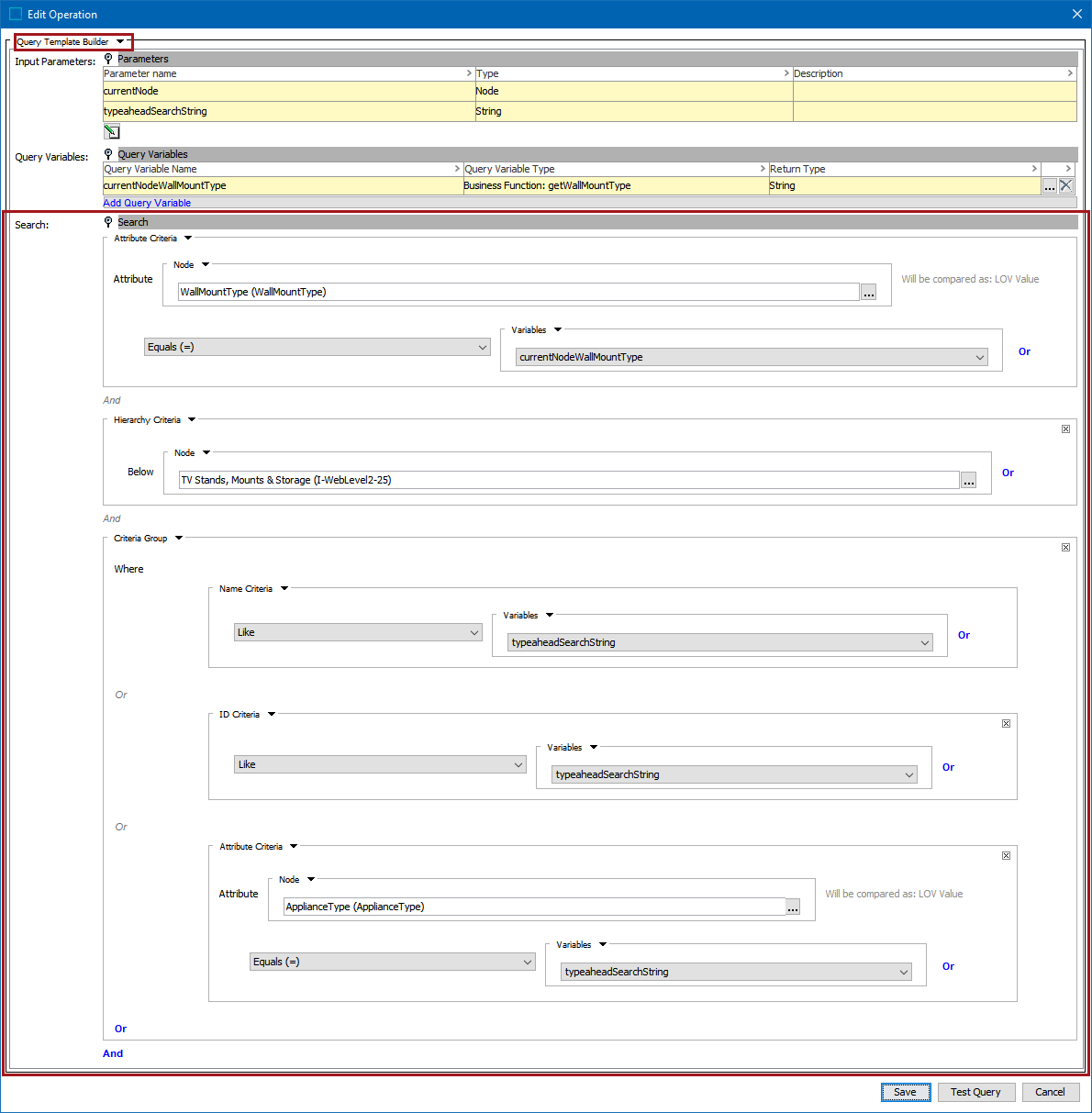Click the And link at bottom of Search
The width and height of the screenshot is (1092, 1113).
click(113, 1053)
